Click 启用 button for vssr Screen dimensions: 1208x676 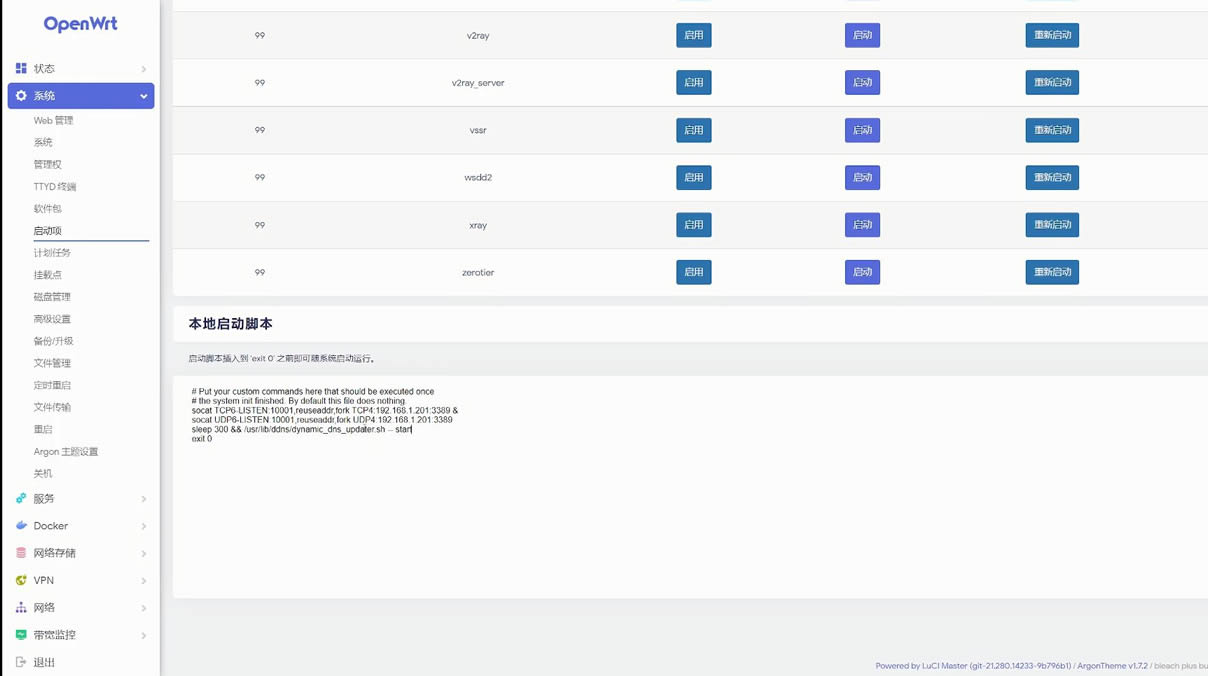[694, 130]
